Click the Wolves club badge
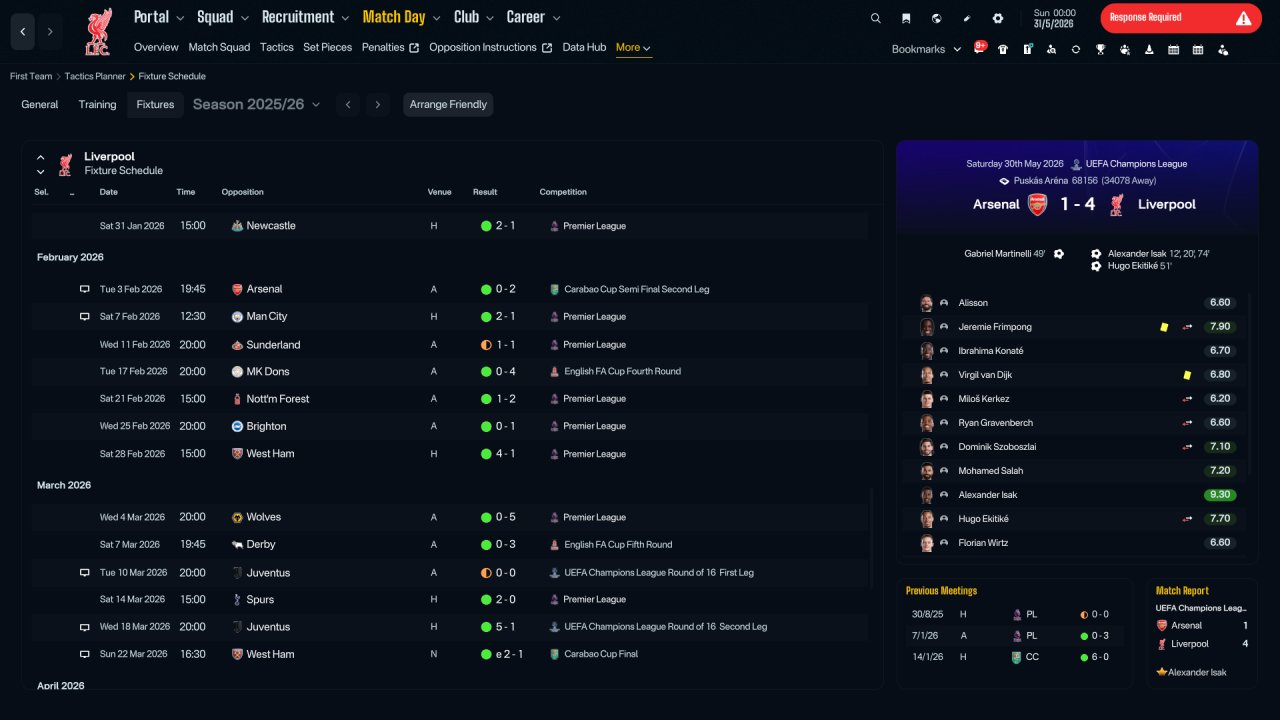 point(237,517)
